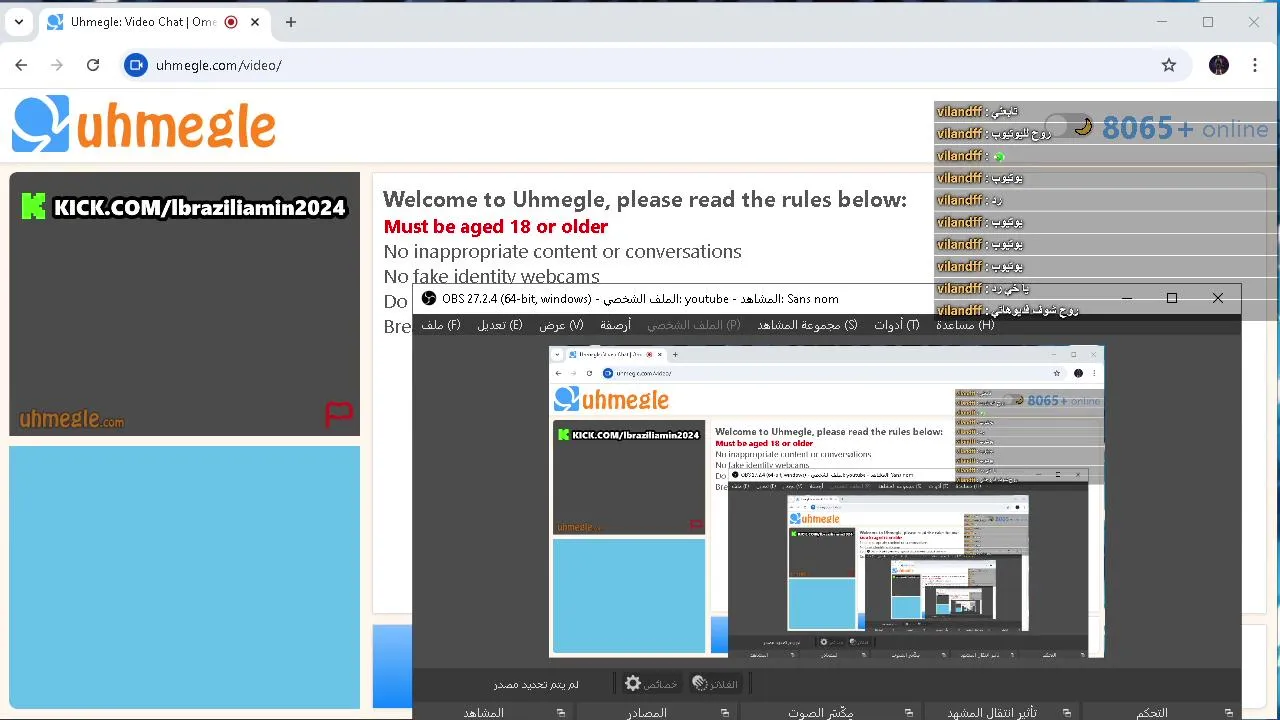Float the المشاهد scenes dock
This screenshot has width=1280, height=720.
coord(561,713)
